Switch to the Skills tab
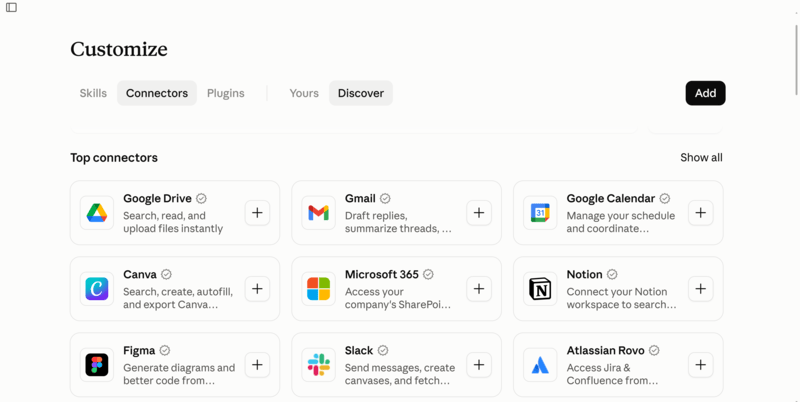 [x=93, y=93]
